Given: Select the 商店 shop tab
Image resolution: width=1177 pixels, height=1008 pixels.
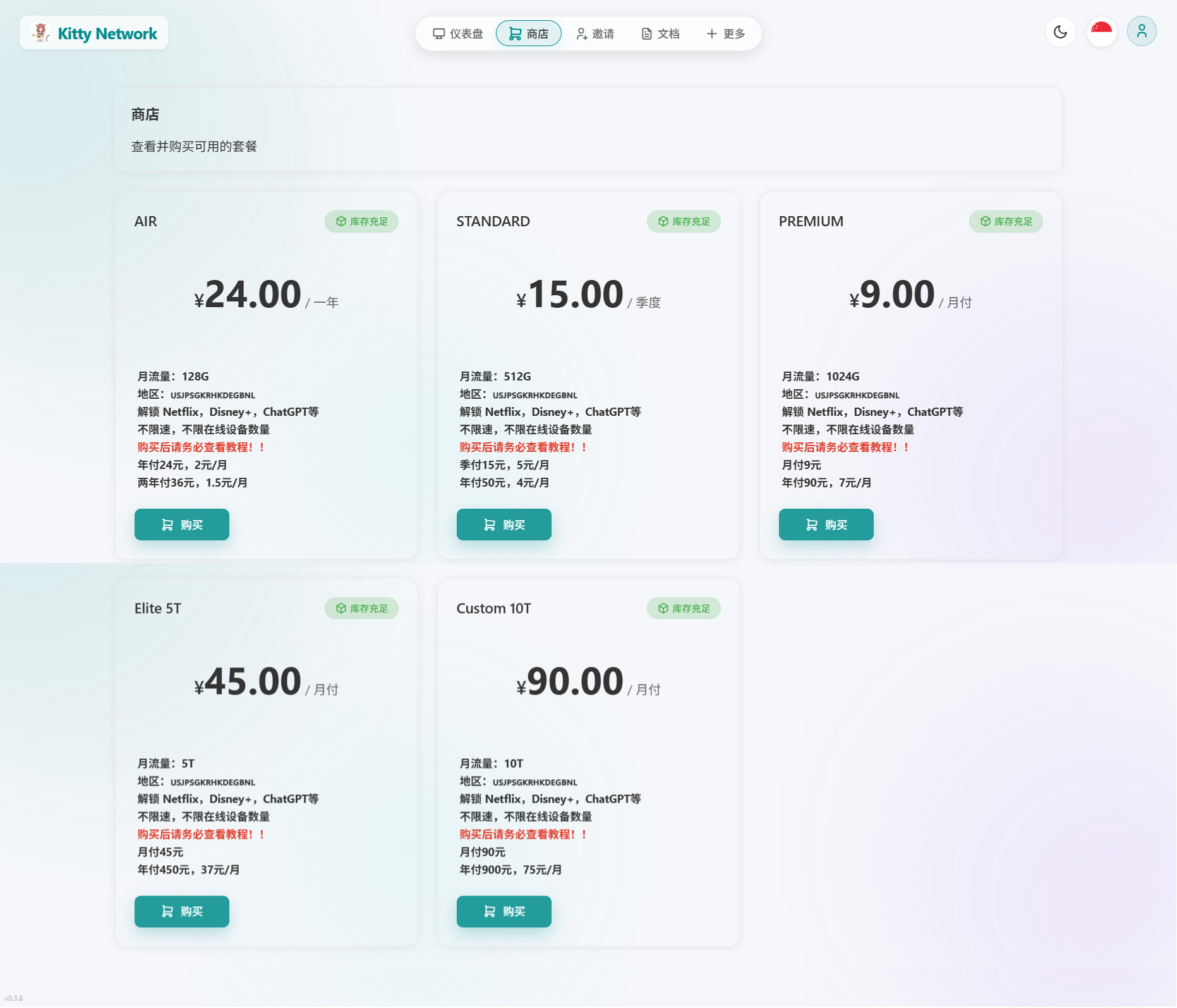Looking at the screenshot, I should coord(529,33).
